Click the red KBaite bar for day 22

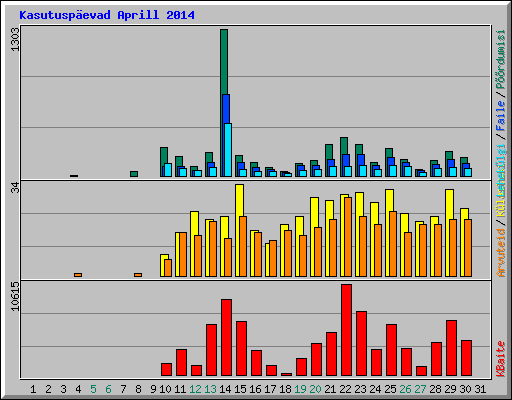click(346, 330)
